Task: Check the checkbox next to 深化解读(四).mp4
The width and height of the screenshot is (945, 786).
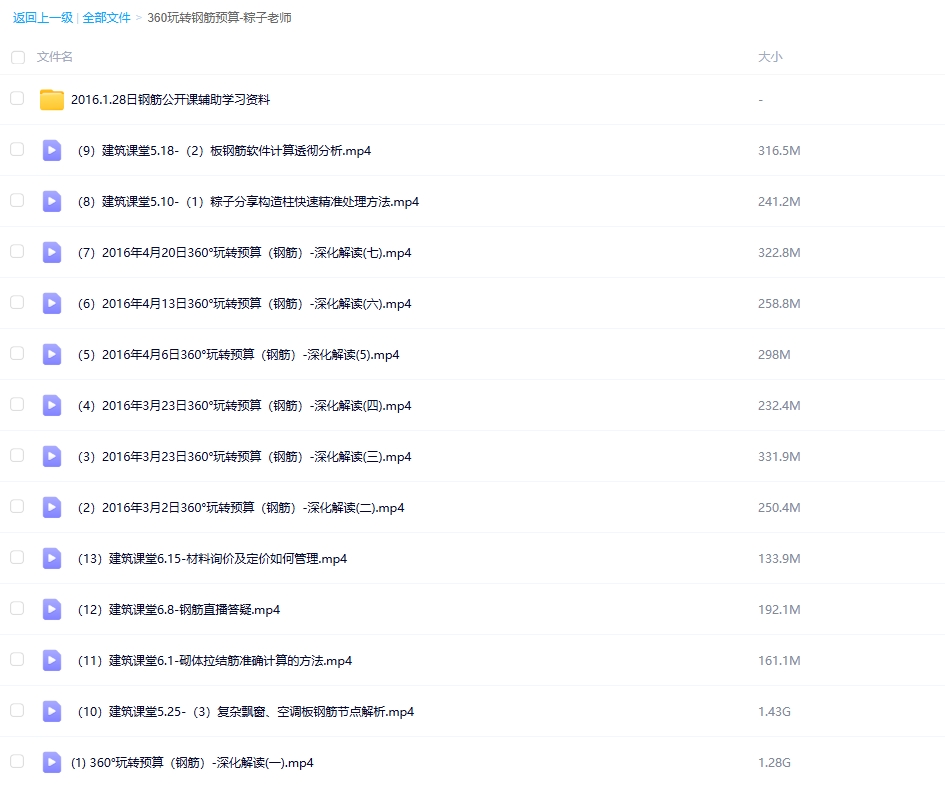Action: point(17,405)
